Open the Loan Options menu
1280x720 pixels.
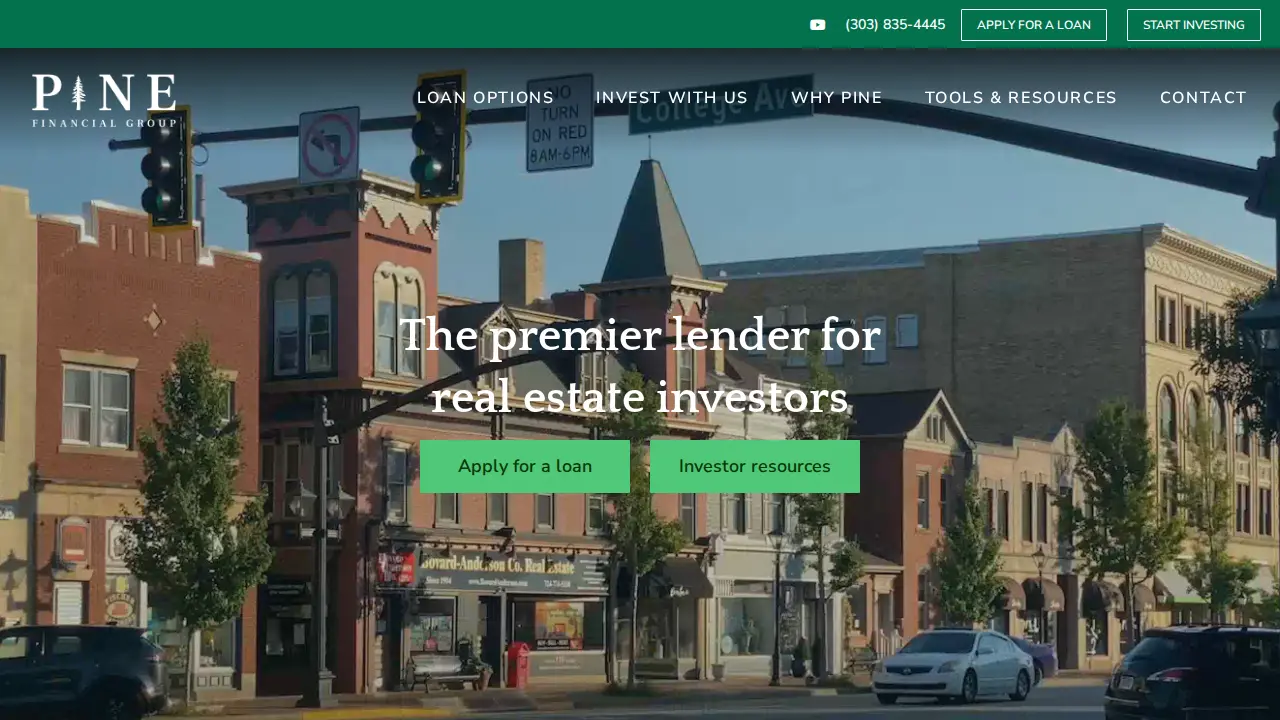485,98
